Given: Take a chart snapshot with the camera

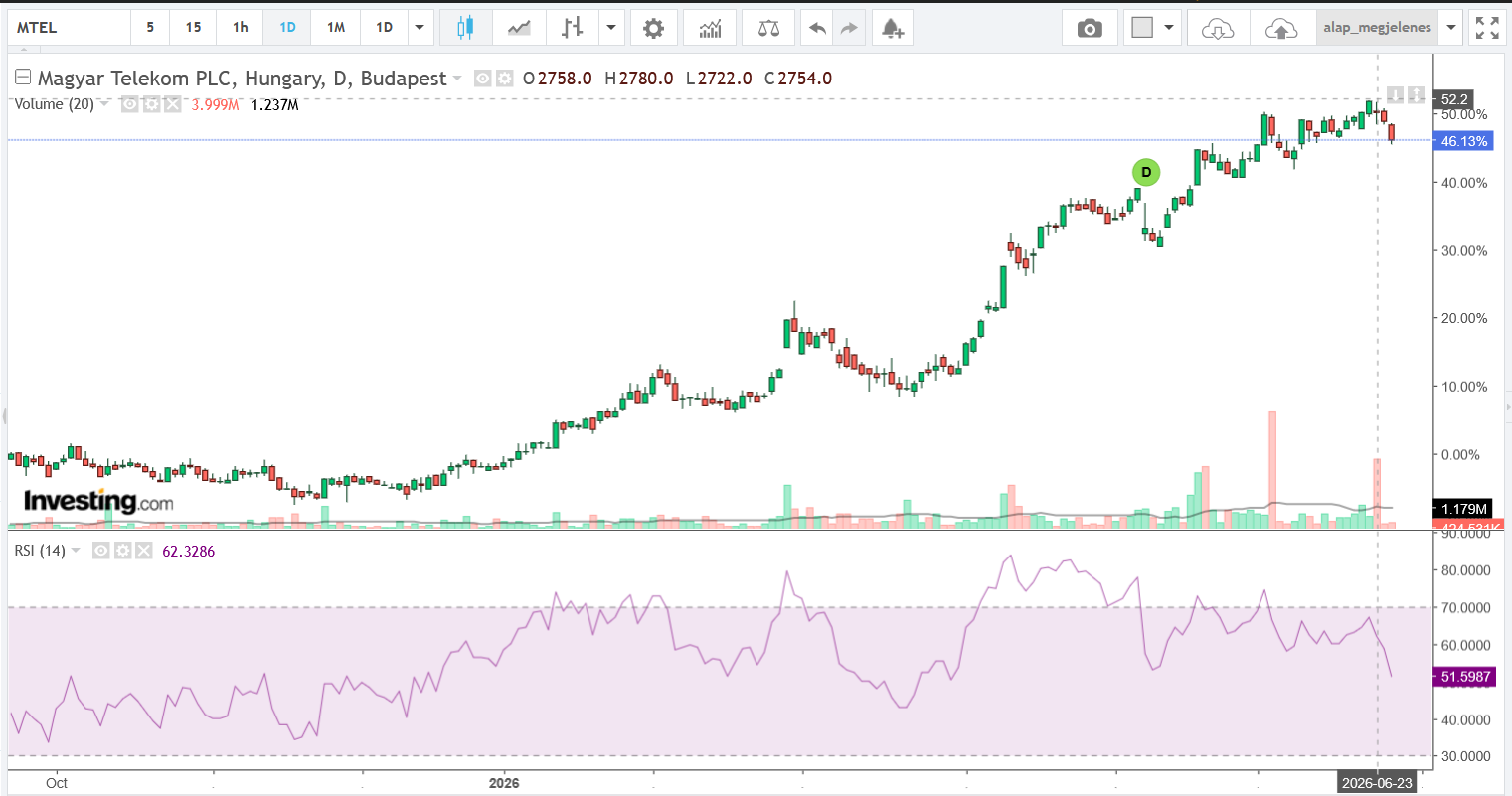Looking at the screenshot, I should 1090,28.
